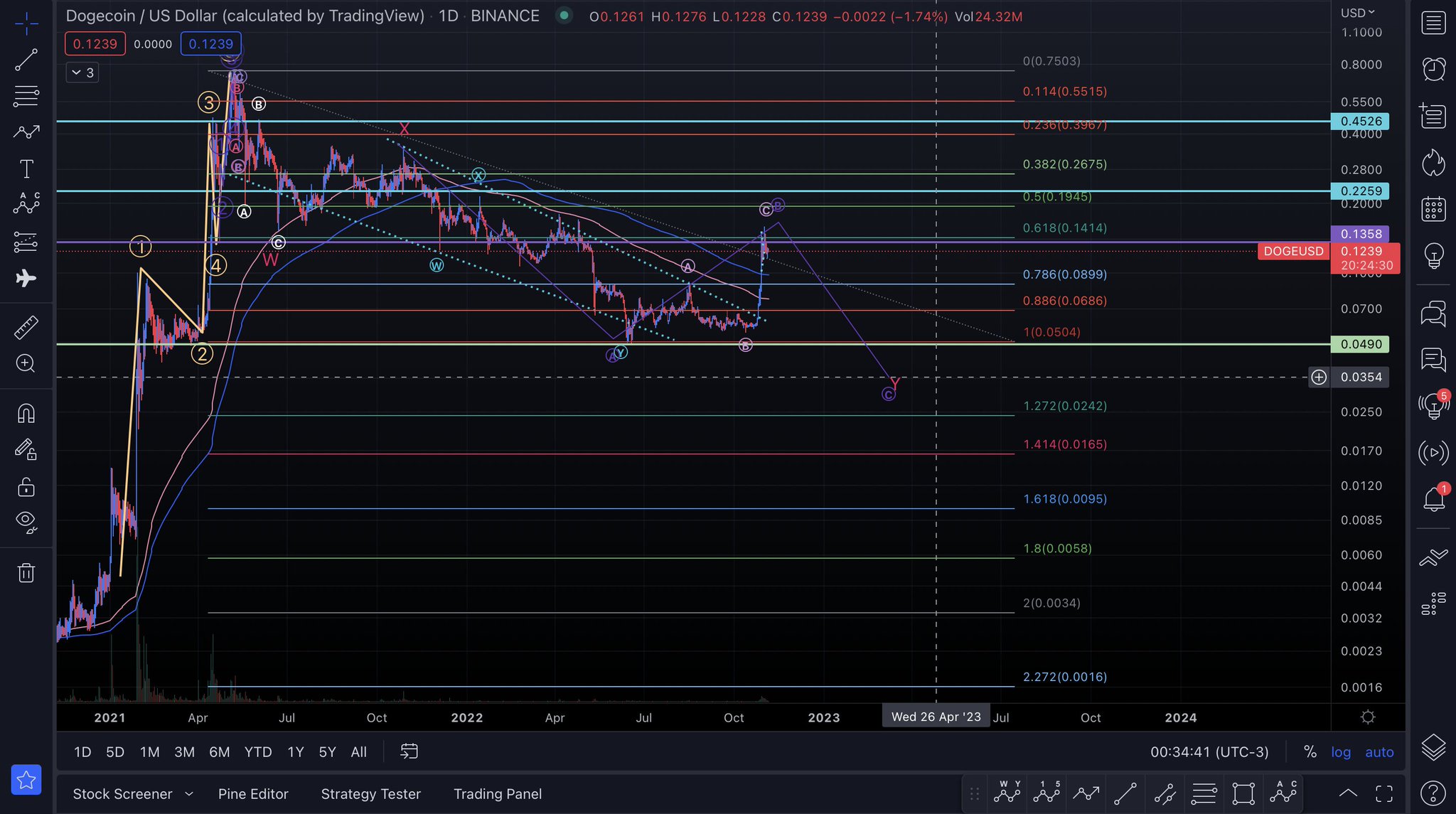The image size is (1456, 814).
Task: Select the 1-5 impulse wave favorites tool
Action: click(1046, 792)
